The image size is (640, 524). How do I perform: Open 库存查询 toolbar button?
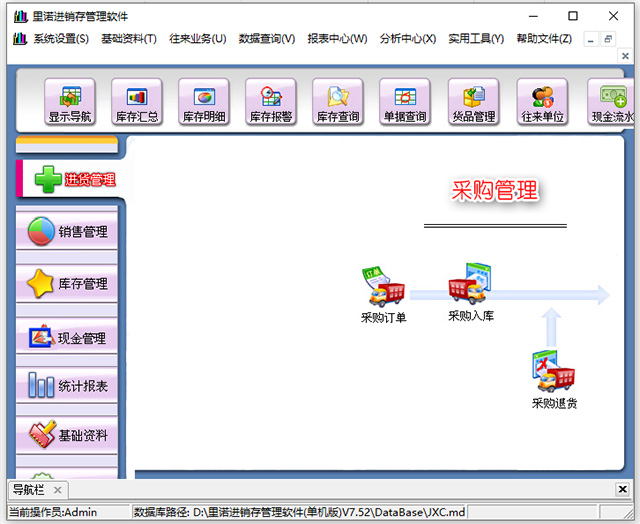[338, 102]
